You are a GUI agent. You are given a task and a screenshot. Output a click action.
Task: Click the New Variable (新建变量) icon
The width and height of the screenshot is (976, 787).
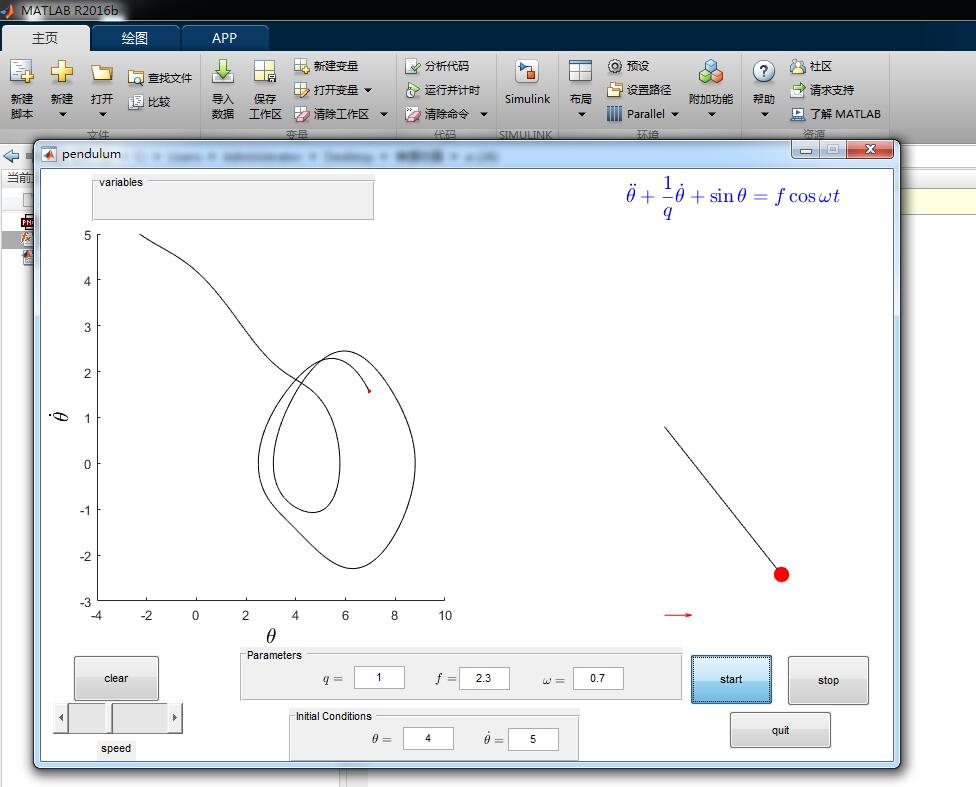[x=301, y=66]
